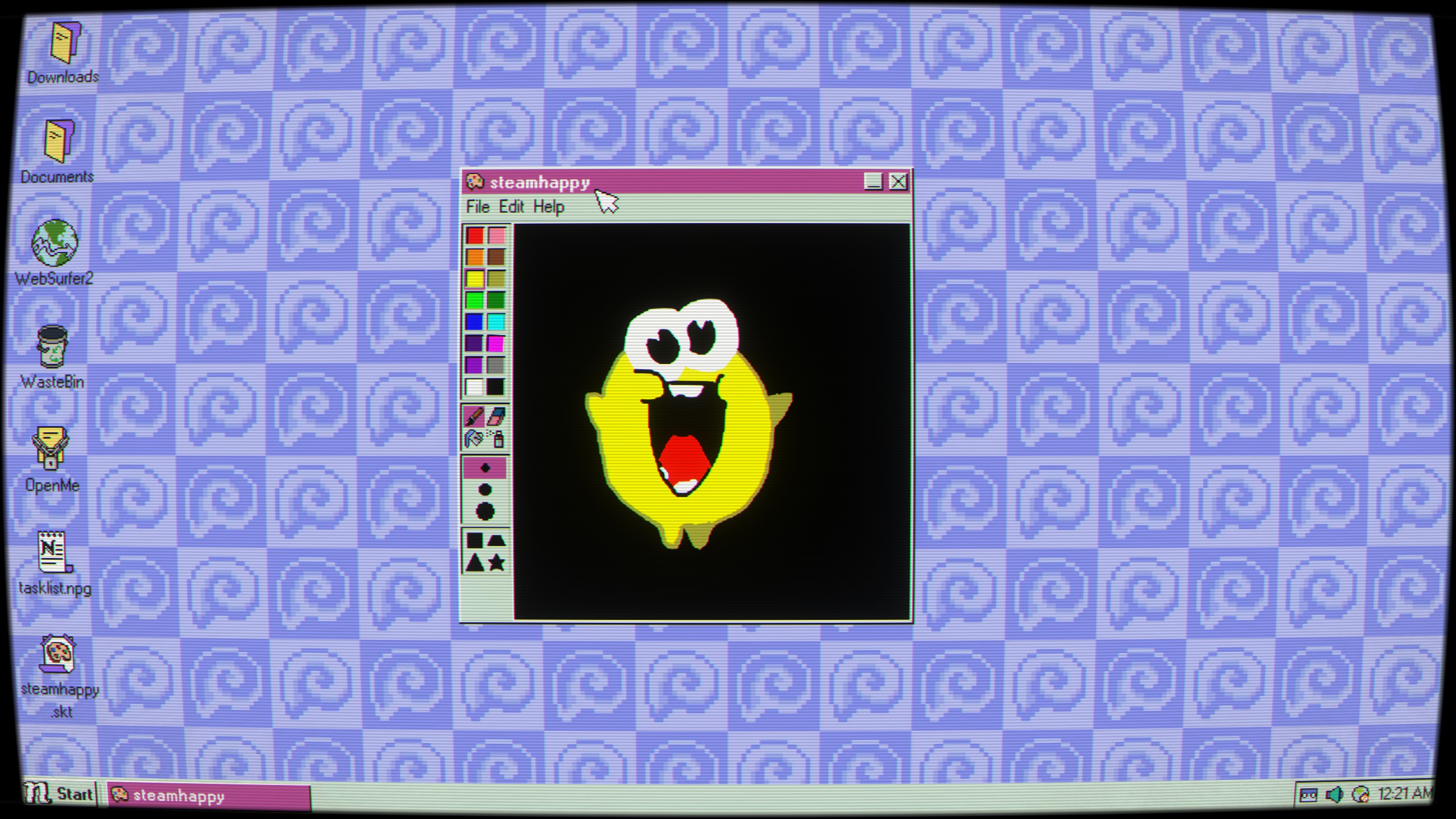1456x819 pixels.
Task: Pick the blue color swatch
Action: tap(474, 322)
